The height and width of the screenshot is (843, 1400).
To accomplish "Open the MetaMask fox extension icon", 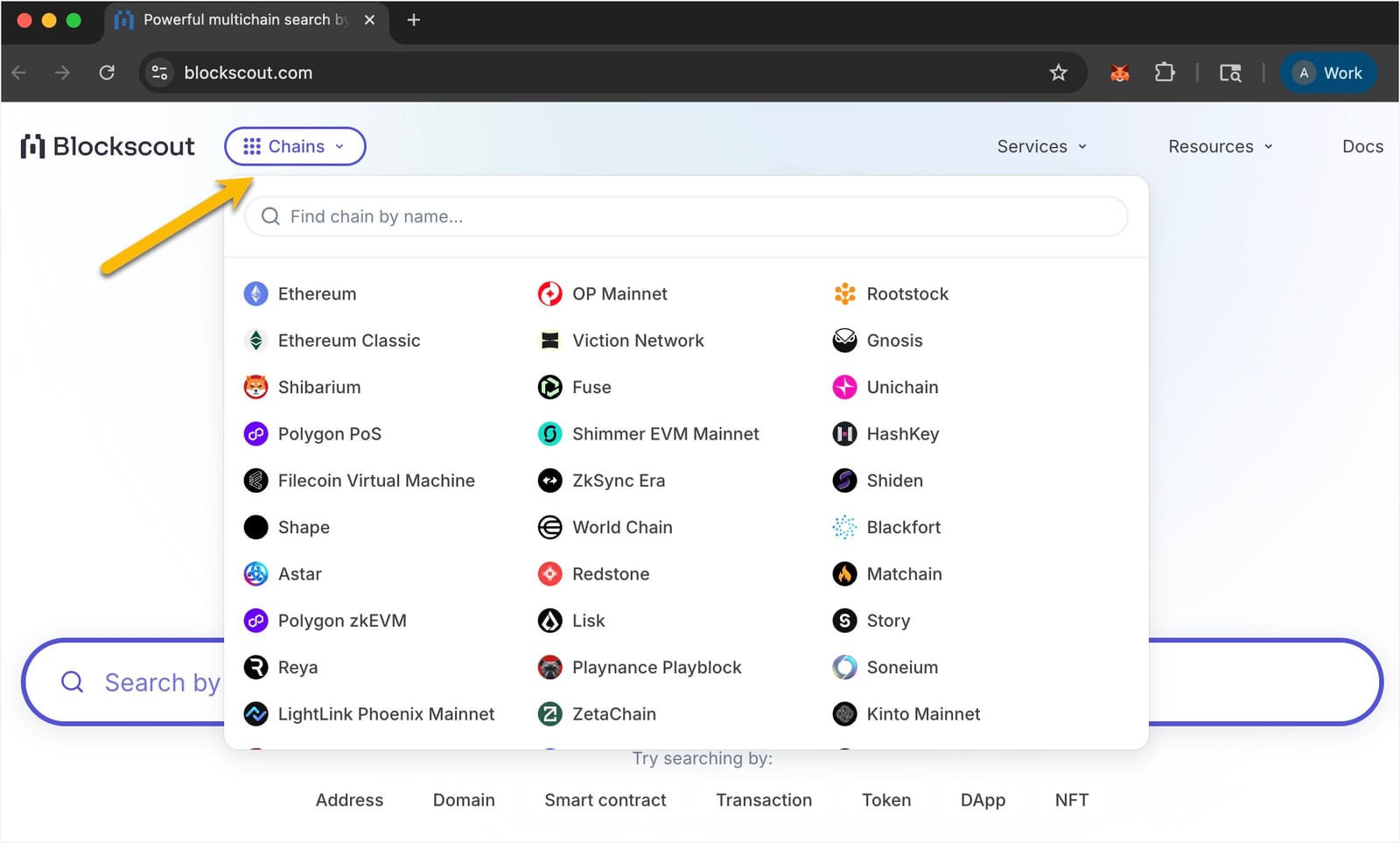I will pos(1119,73).
